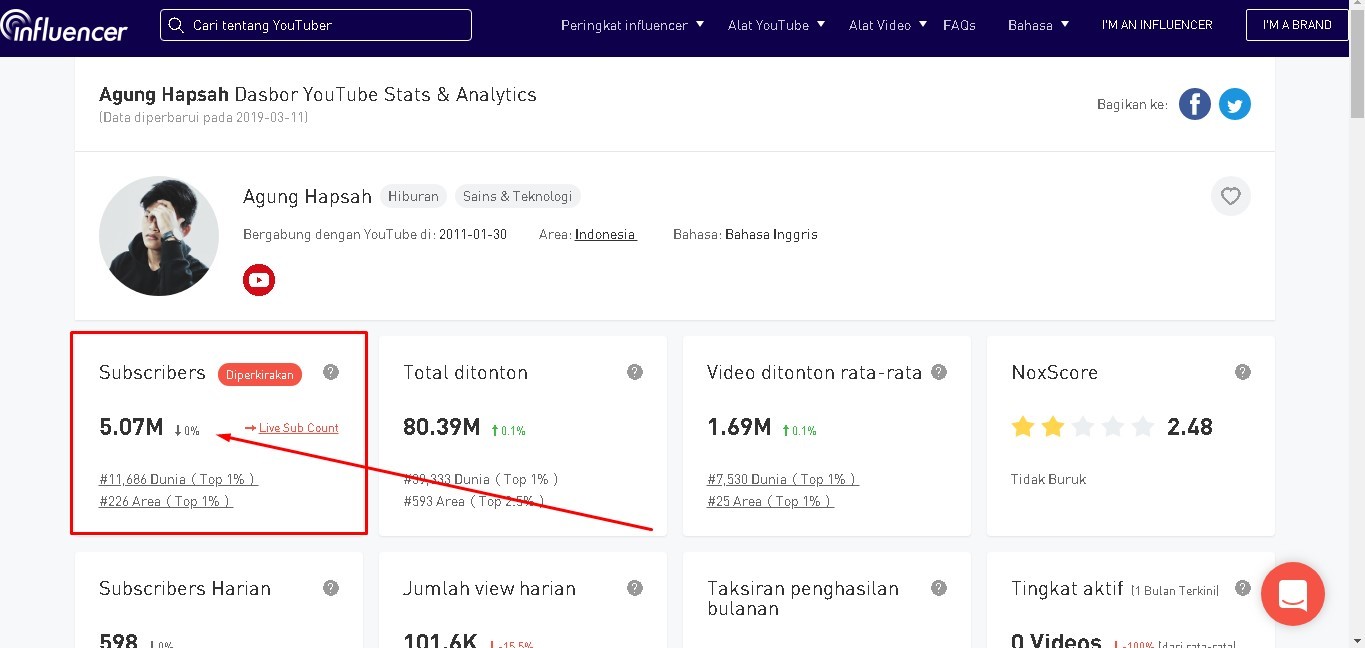The width and height of the screenshot is (1365, 648).
Task: Click the 1.69M average views value
Action: [739, 427]
